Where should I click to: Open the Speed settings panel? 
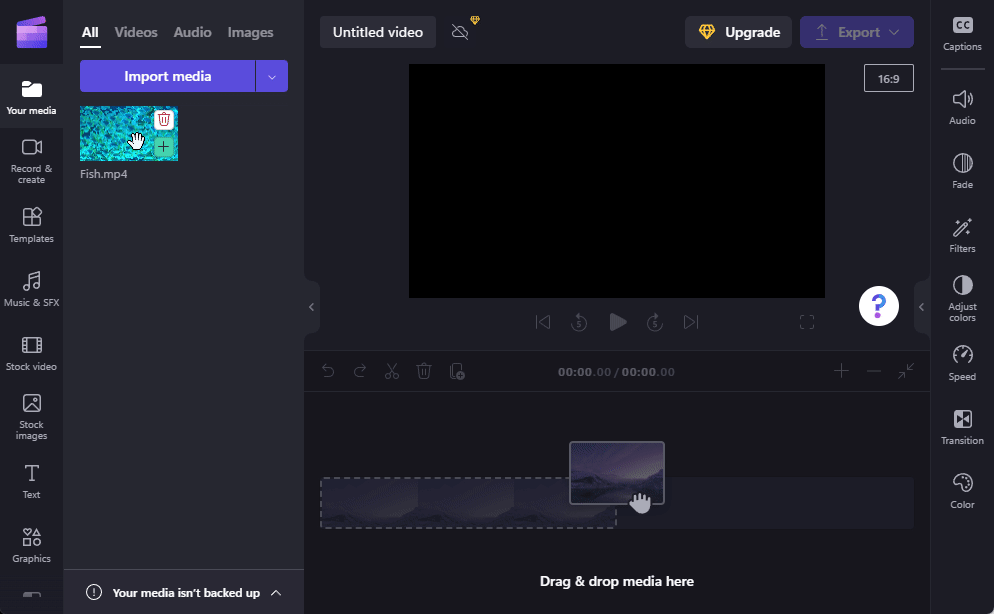(962, 362)
